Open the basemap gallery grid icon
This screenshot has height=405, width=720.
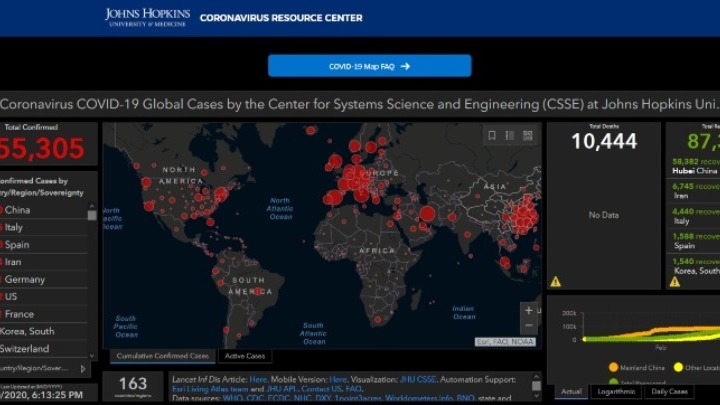point(528,135)
